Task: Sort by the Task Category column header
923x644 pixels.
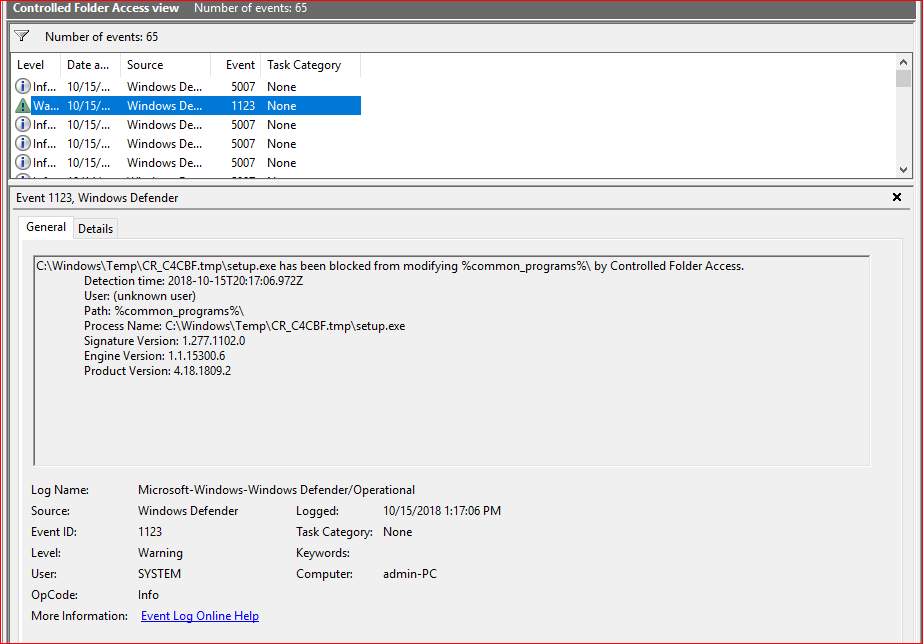Action: (310, 65)
